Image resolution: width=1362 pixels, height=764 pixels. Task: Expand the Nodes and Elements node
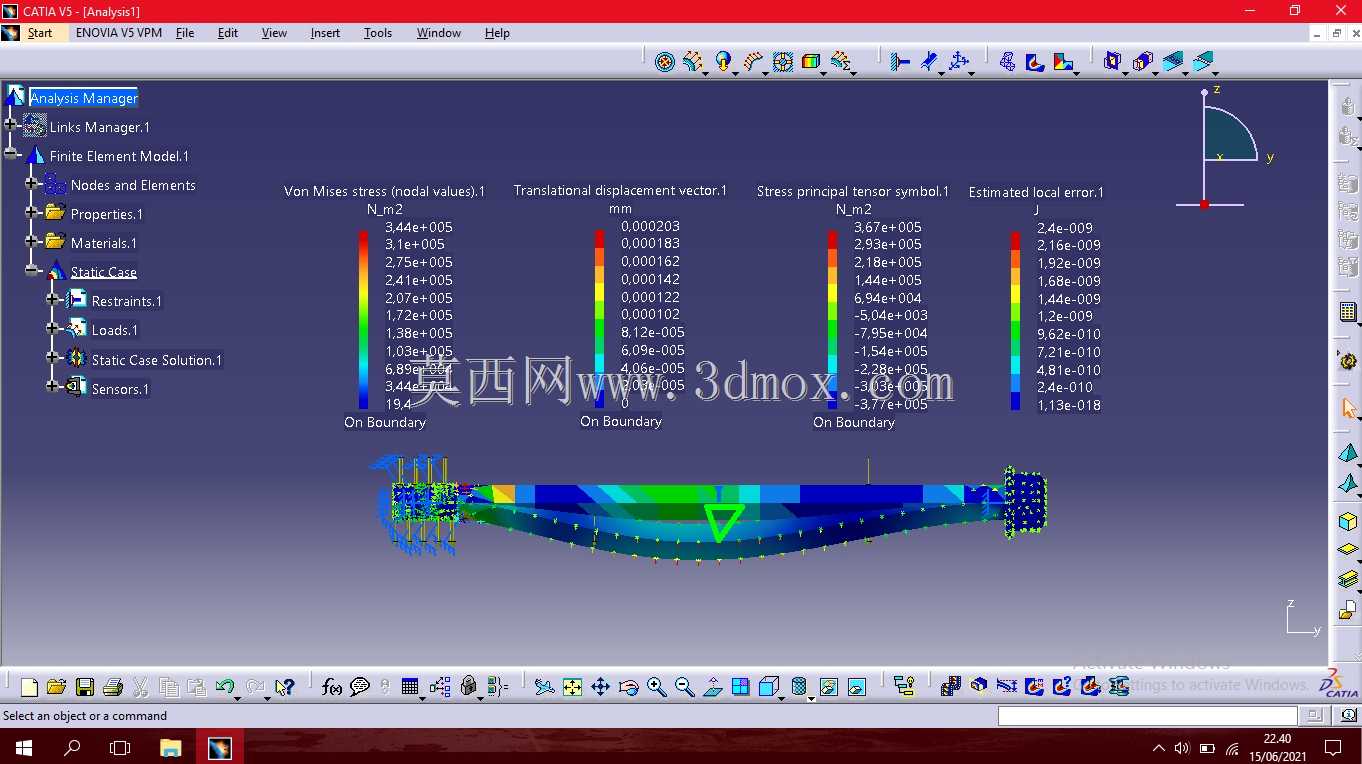point(32,185)
